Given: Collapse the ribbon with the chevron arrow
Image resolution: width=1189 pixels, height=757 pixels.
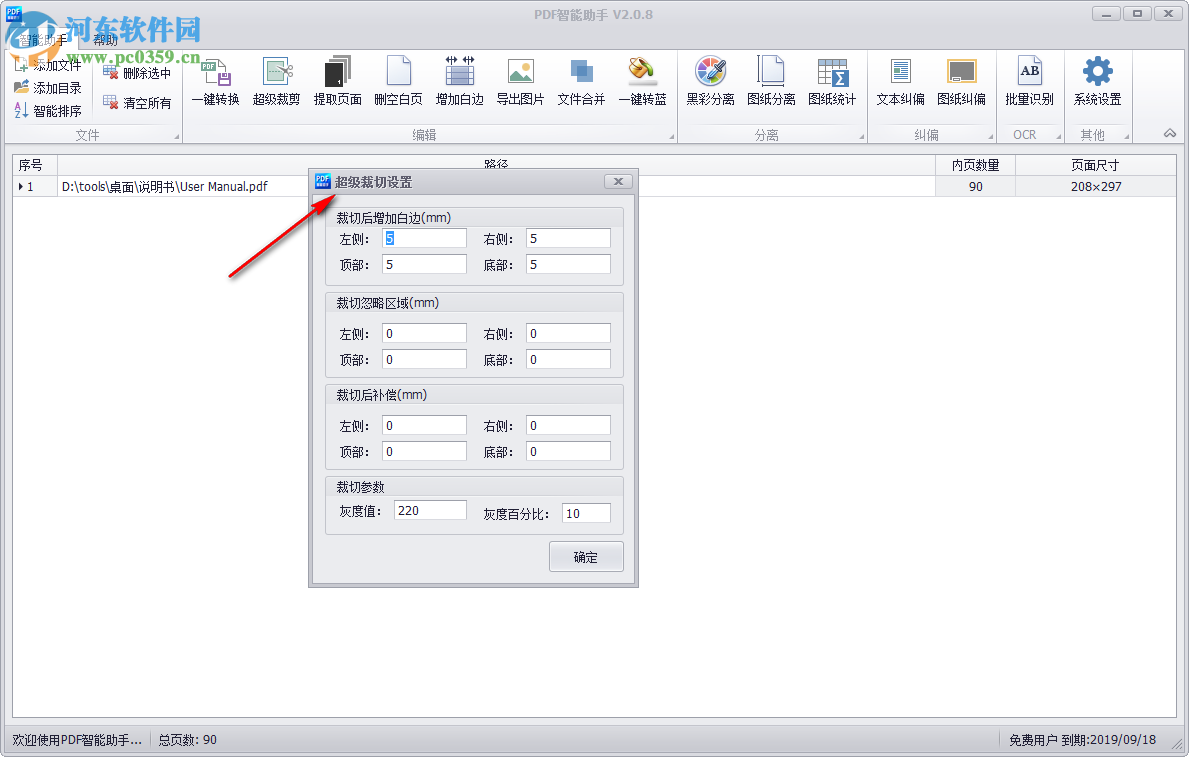Looking at the screenshot, I should tap(1169, 133).
